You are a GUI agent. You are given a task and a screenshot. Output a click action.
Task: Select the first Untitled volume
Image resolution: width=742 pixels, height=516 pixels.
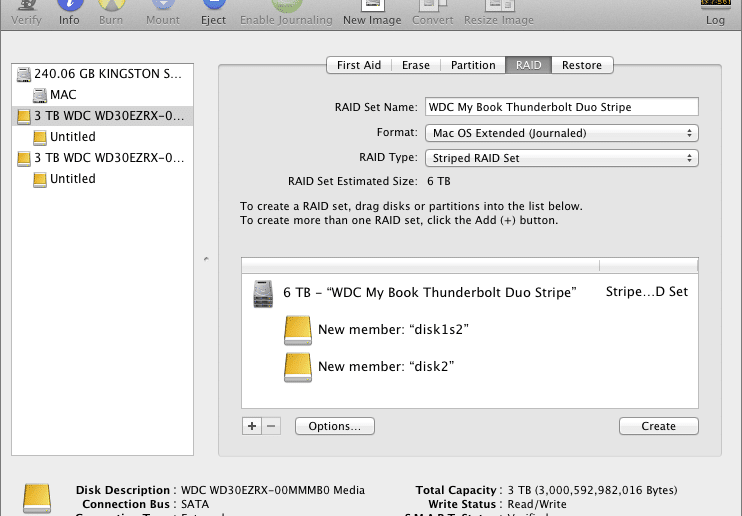tap(102, 137)
